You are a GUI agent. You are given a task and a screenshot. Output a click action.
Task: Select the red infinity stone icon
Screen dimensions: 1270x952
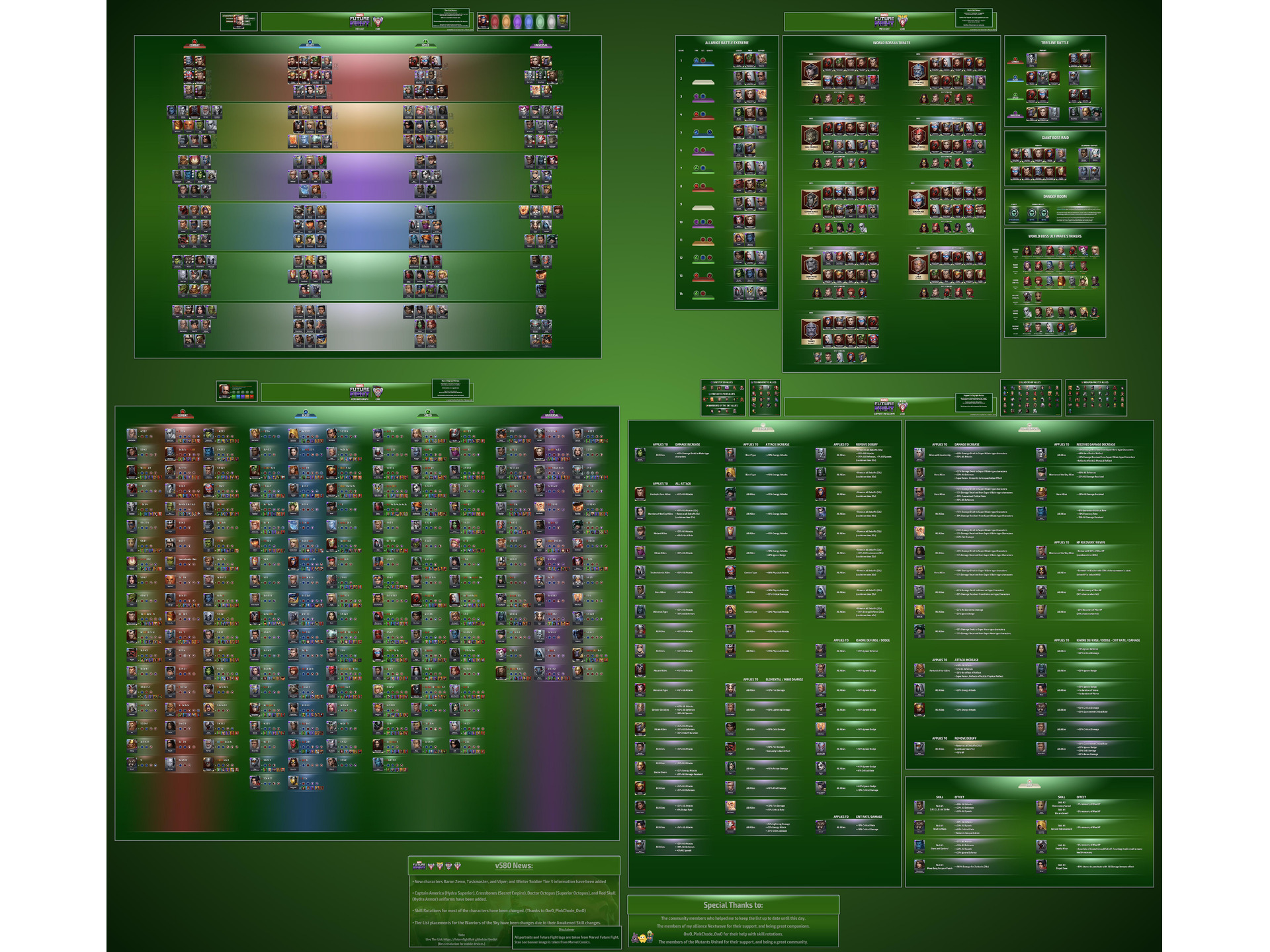[x=495, y=22]
